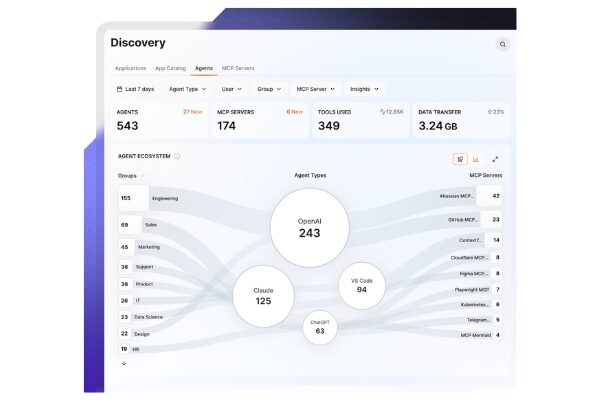This screenshot has height=400, width=600.
Task: Select the Agents 543 summary card
Action: (160, 120)
